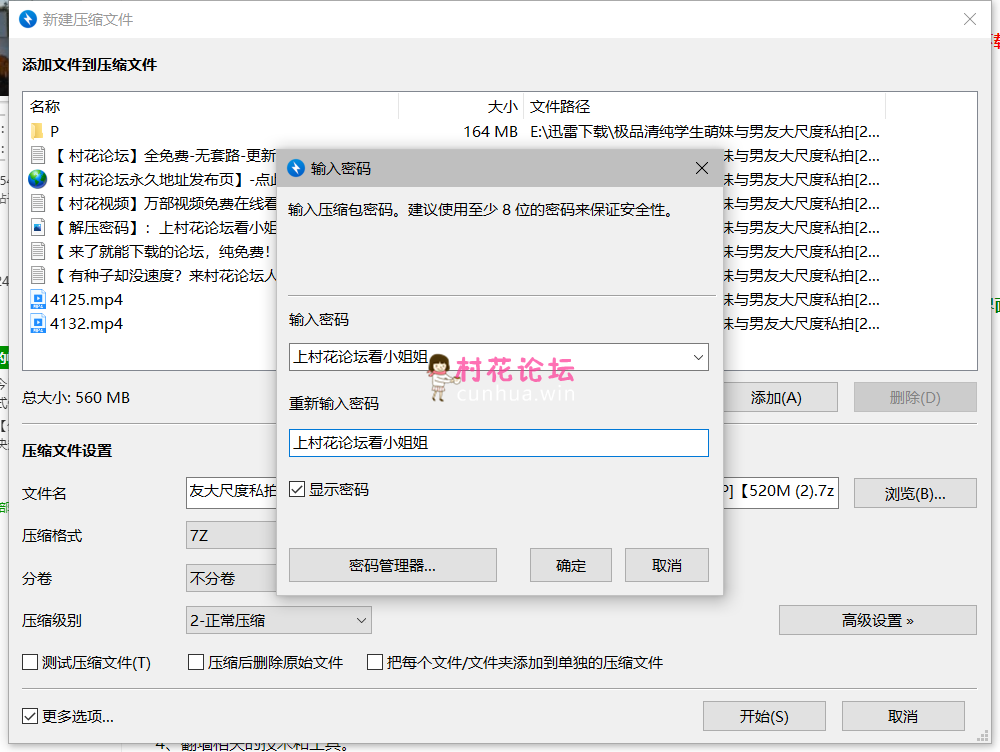Click the folder icon for P
The height and width of the screenshot is (752, 1000).
[37, 131]
